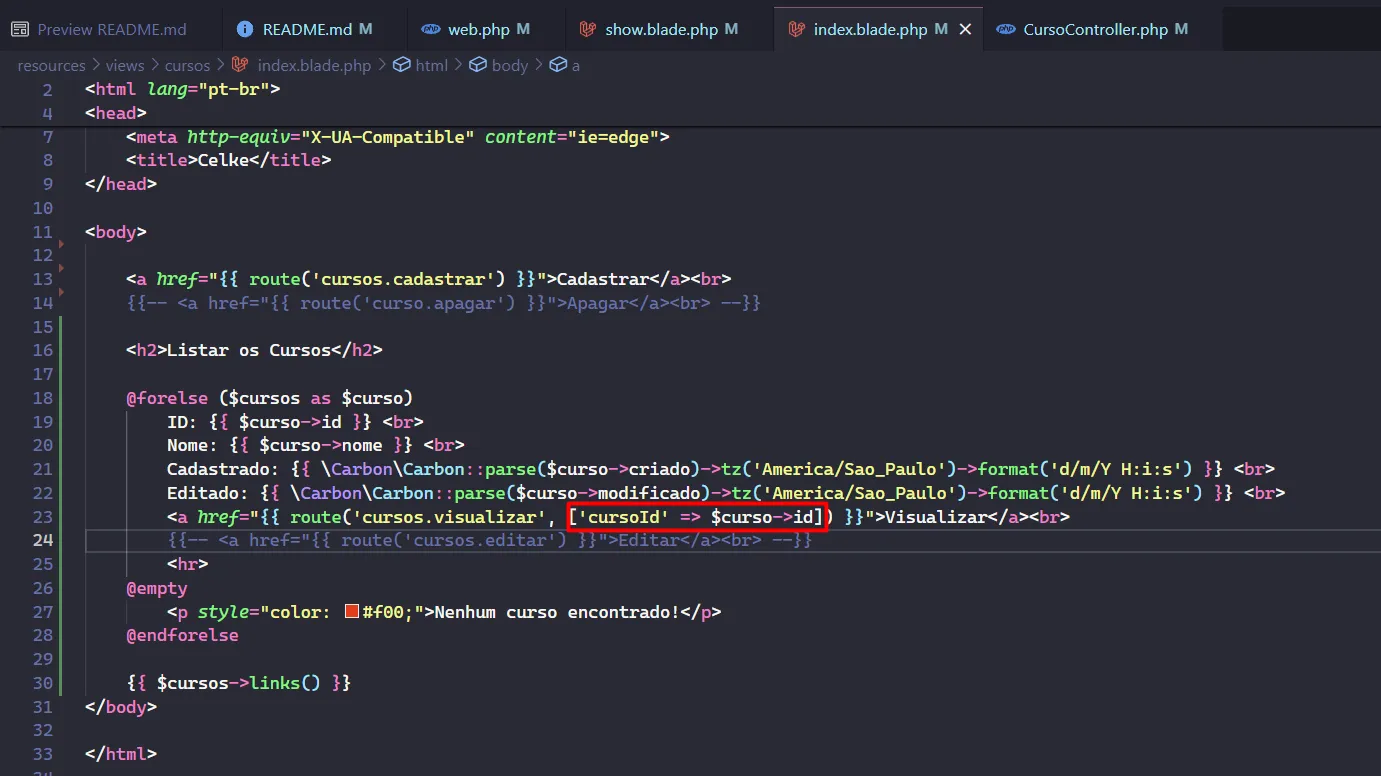Click the red #f00 color swatch

(x=352, y=612)
